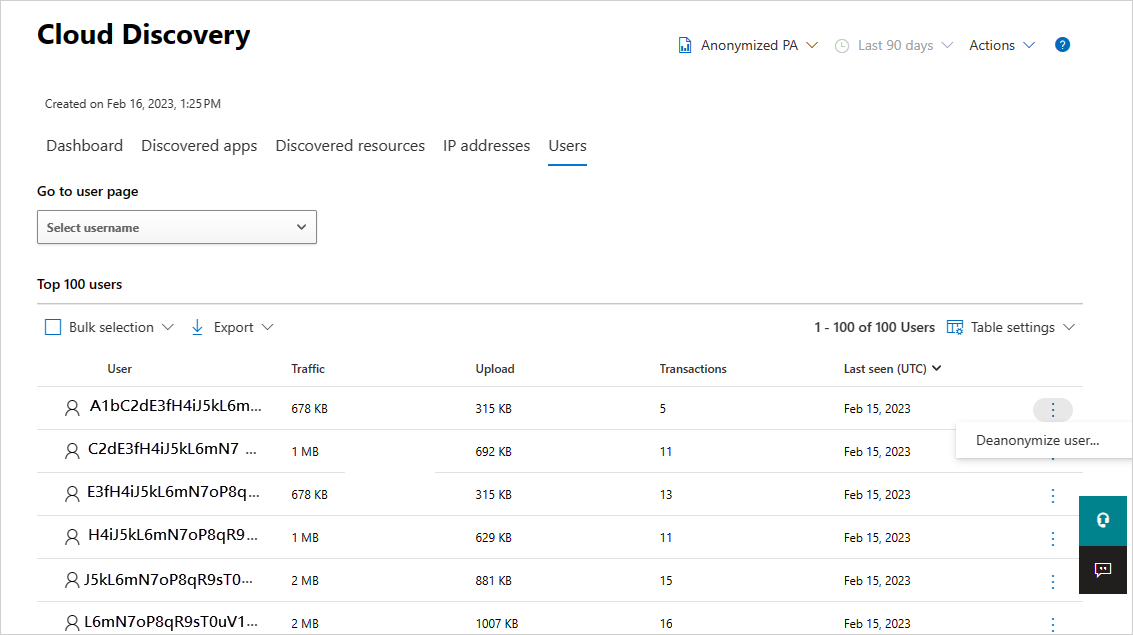Click the transactions value 16
The height and width of the screenshot is (635, 1133).
[x=665, y=623]
